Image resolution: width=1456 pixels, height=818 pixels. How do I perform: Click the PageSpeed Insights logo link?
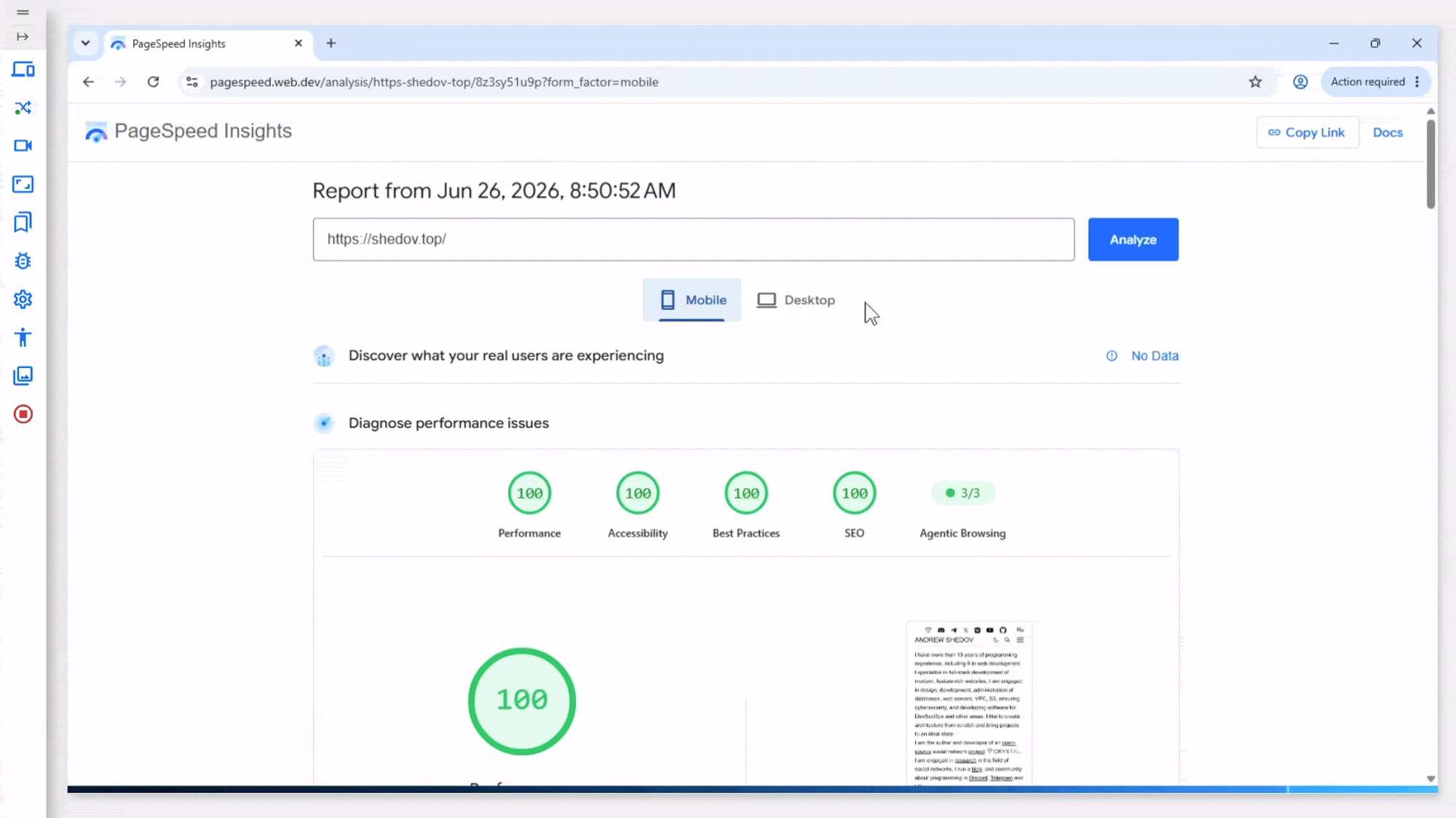click(189, 131)
